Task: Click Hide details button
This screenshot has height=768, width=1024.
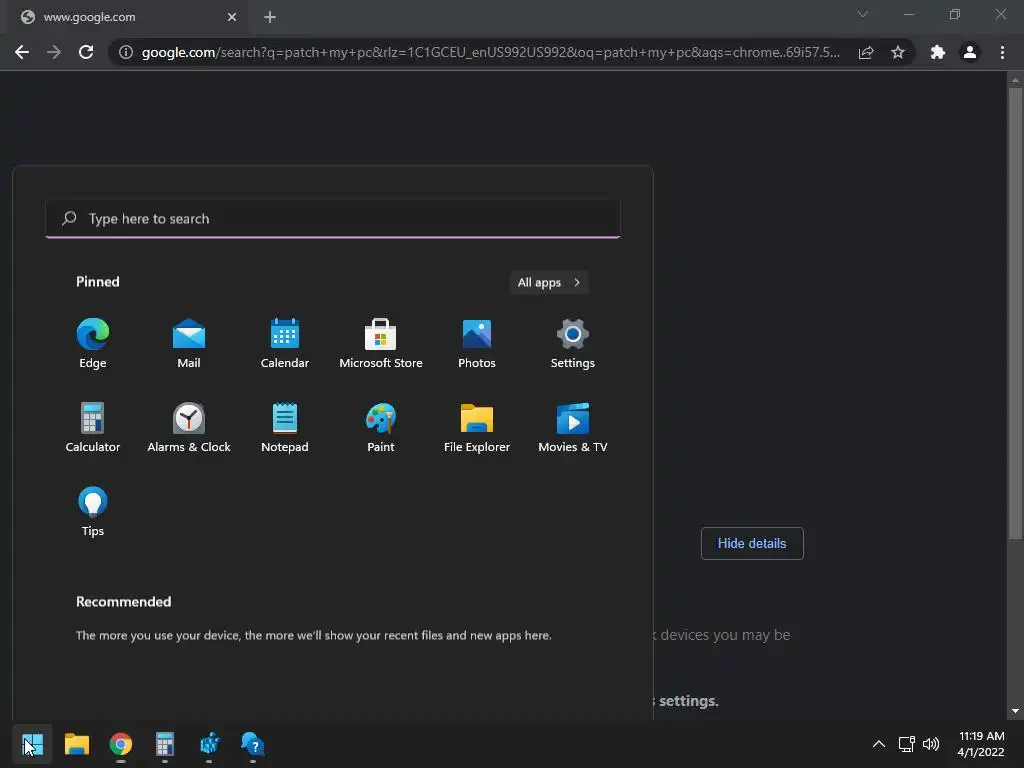Action: tap(752, 543)
